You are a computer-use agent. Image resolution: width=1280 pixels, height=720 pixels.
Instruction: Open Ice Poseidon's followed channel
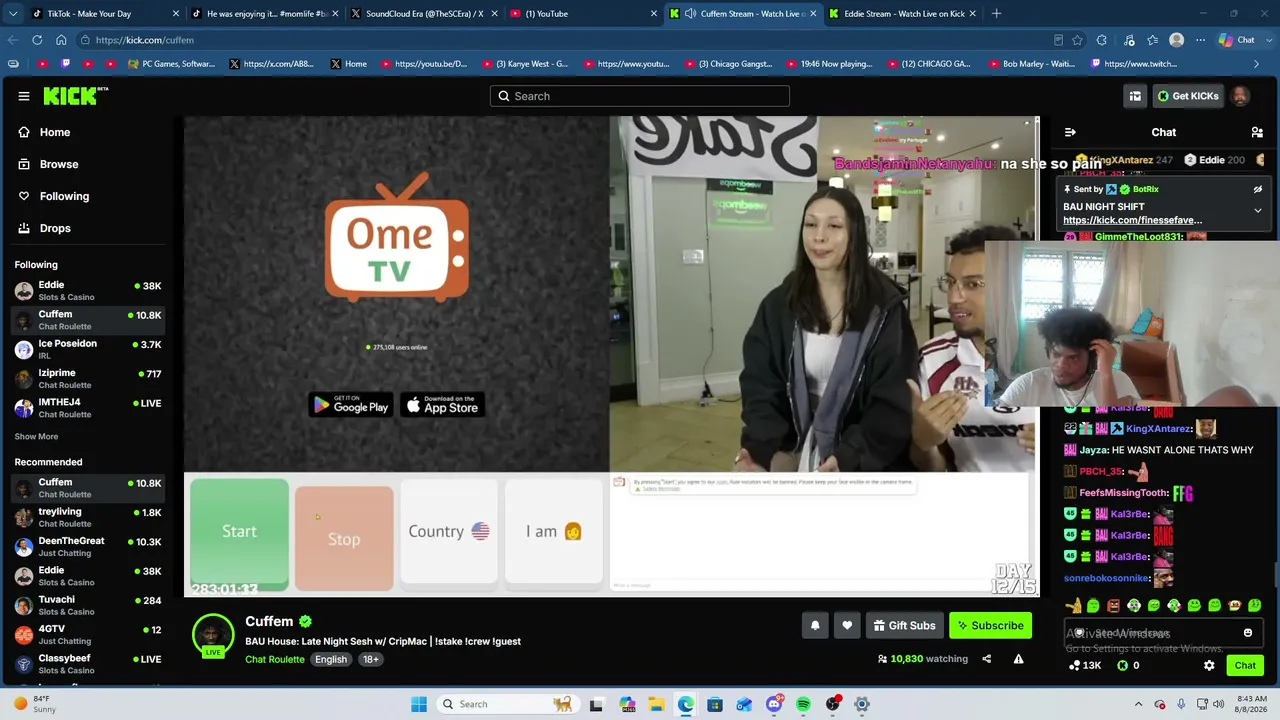(x=88, y=349)
